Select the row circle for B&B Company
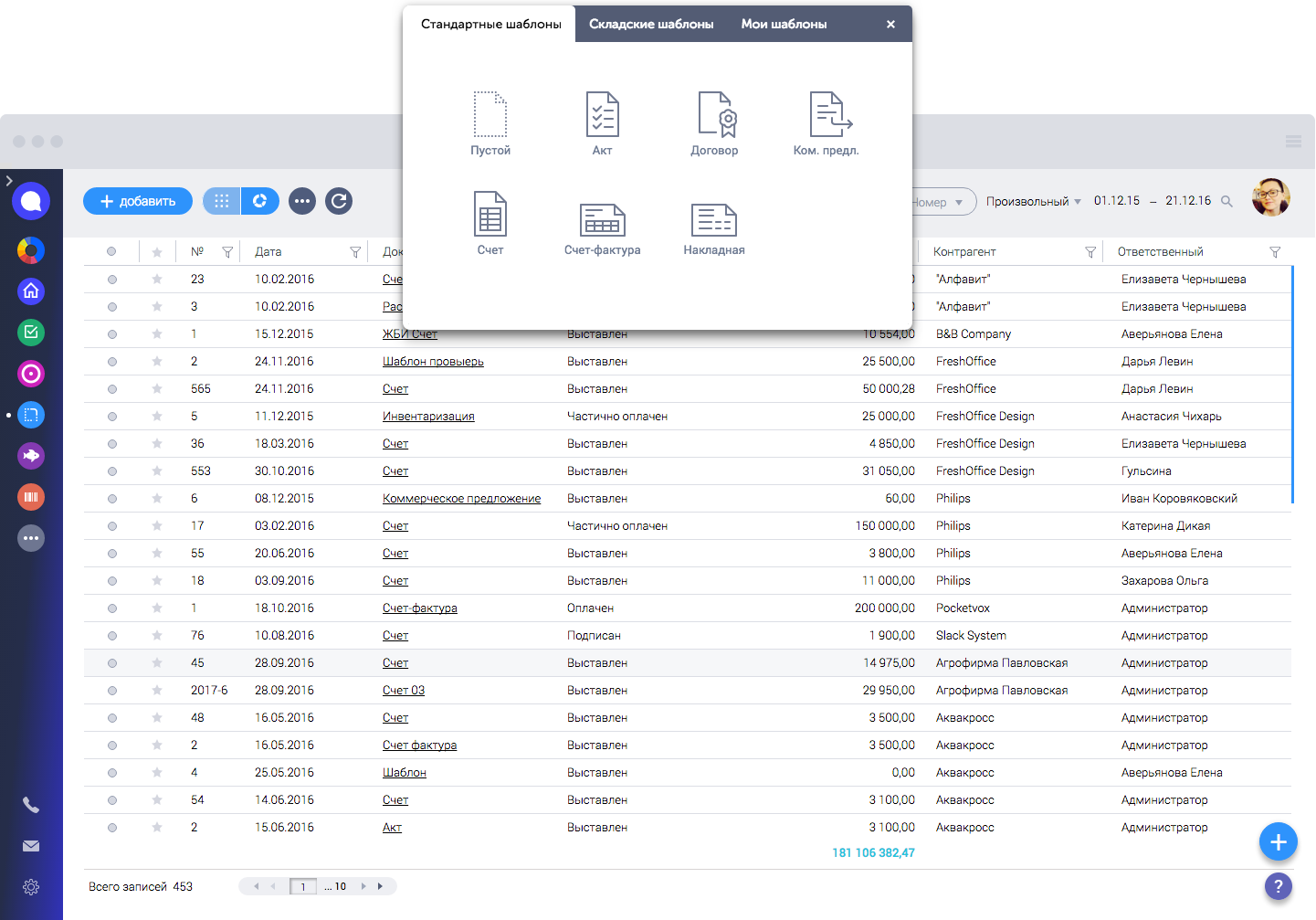The image size is (1316, 920). click(112, 334)
